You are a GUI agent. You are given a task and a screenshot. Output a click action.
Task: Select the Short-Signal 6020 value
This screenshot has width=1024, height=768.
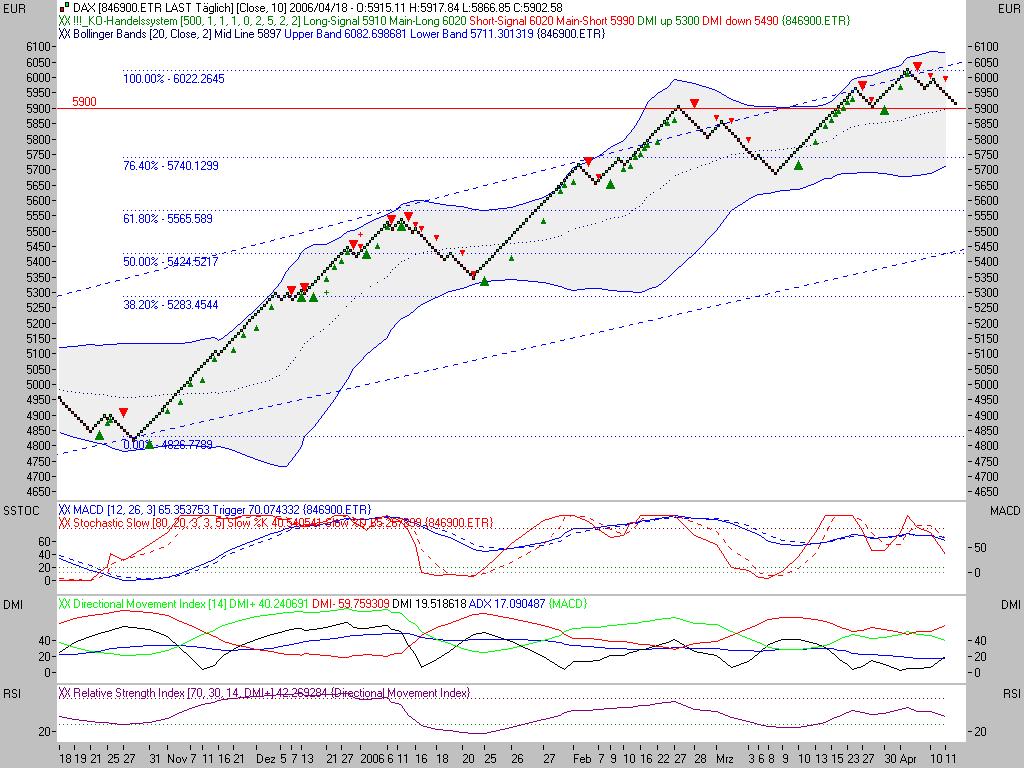click(511, 21)
